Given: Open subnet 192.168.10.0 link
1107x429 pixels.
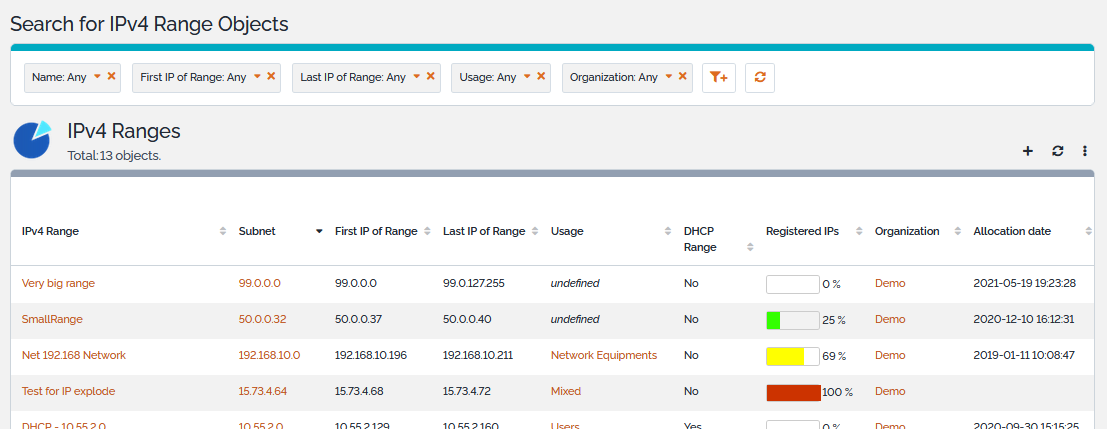Looking at the screenshot, I should click(269, 355).
